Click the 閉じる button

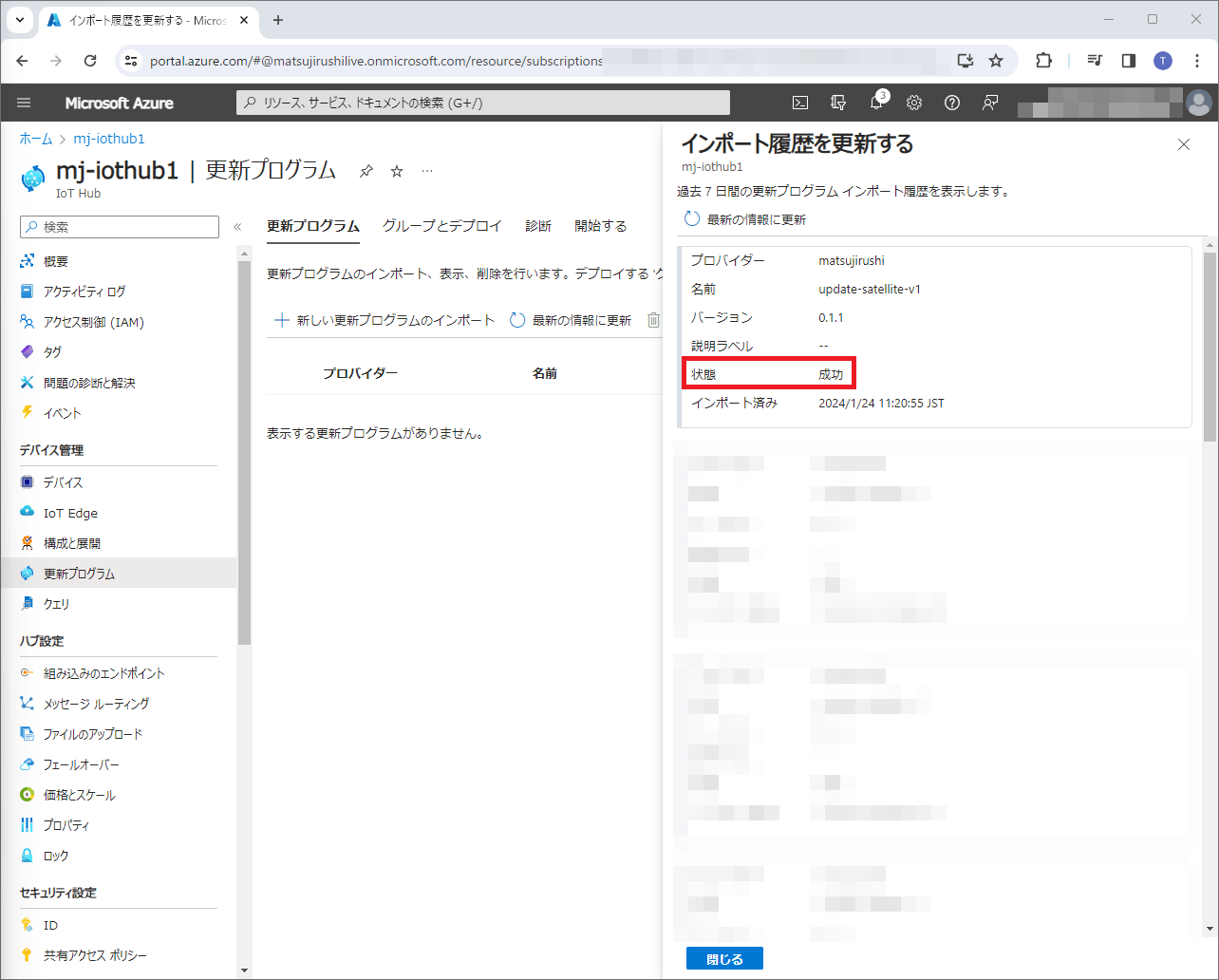724,958
